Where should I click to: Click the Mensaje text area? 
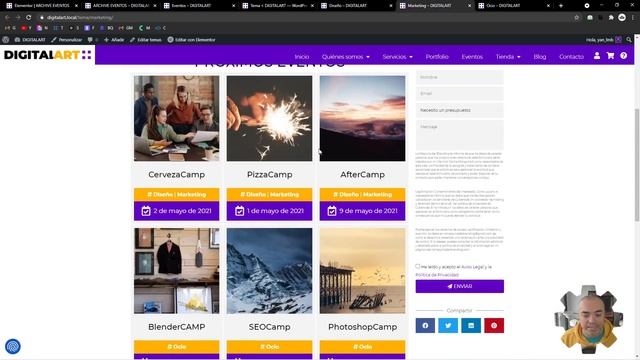click(x=460, y=134)
